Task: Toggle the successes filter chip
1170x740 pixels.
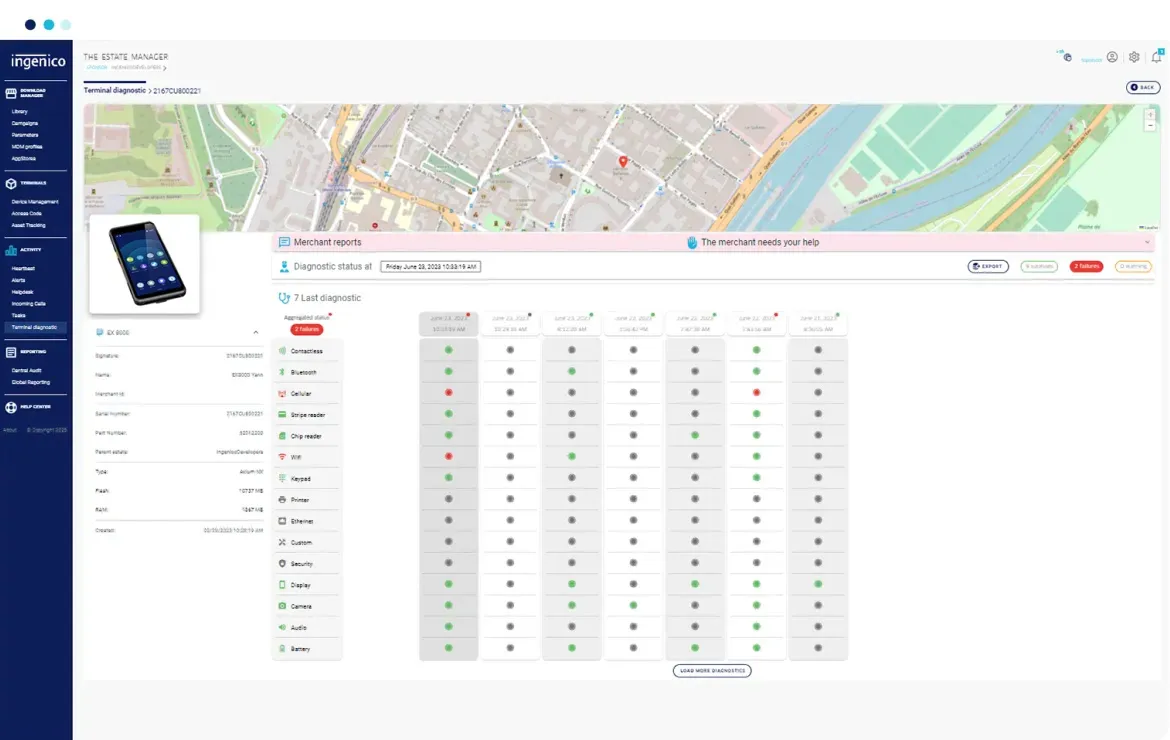Action: (x=1038, y=267)
